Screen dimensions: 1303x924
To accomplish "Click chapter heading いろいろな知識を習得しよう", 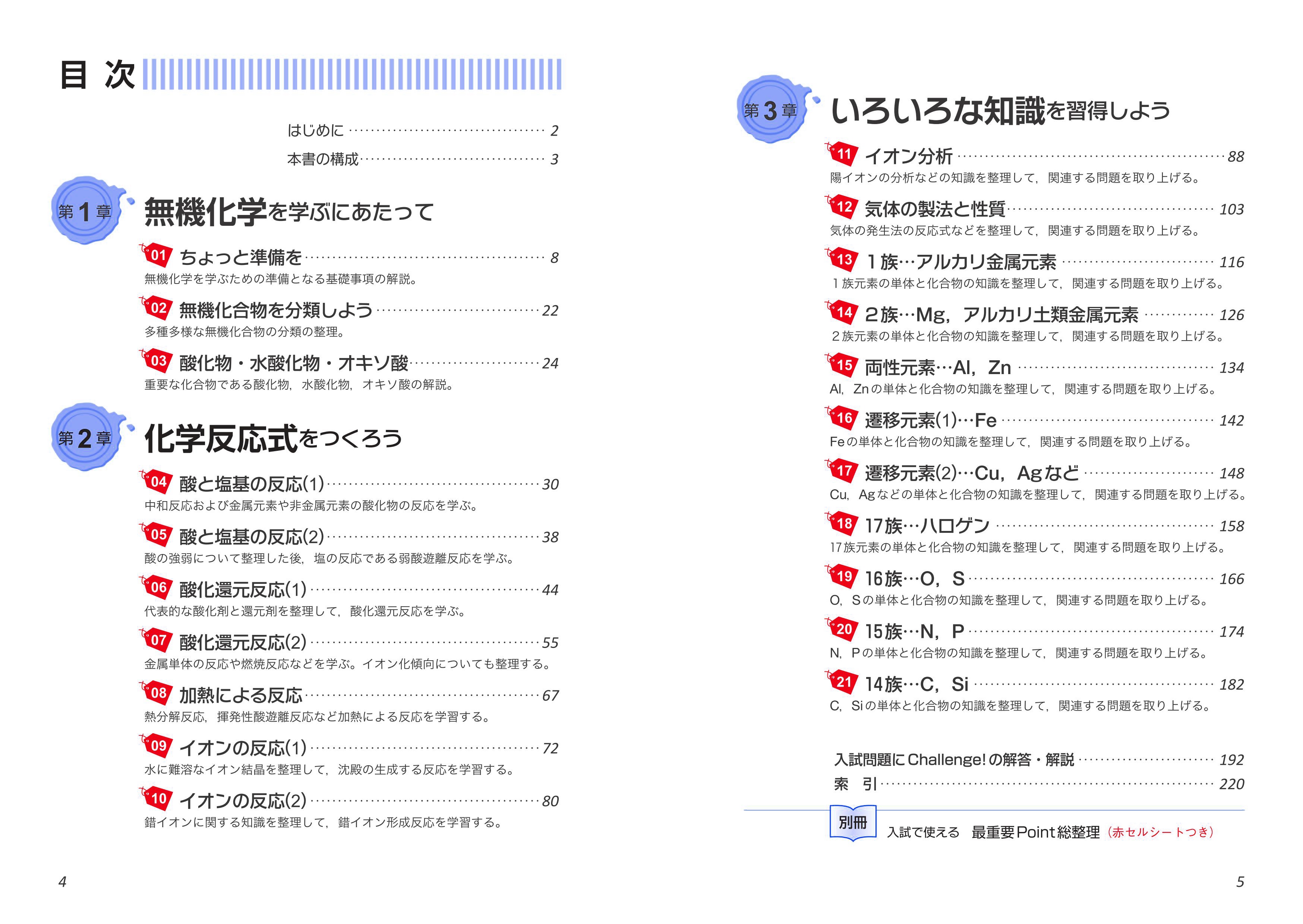I will [1000, 110].
